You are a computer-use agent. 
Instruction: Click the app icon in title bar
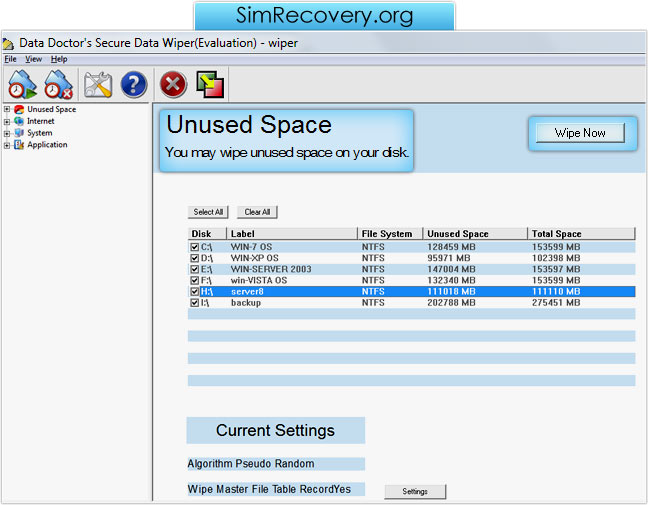(x=8, y=43)
